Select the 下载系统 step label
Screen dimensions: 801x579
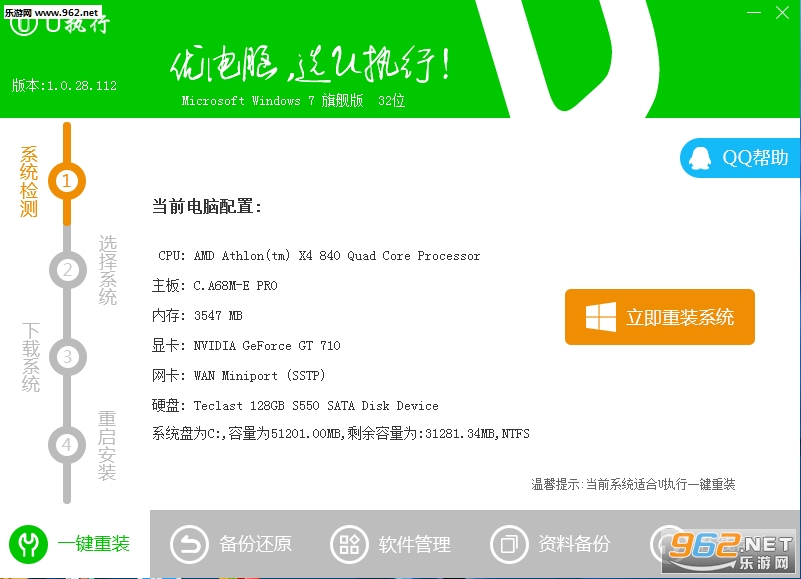point(31,357)
